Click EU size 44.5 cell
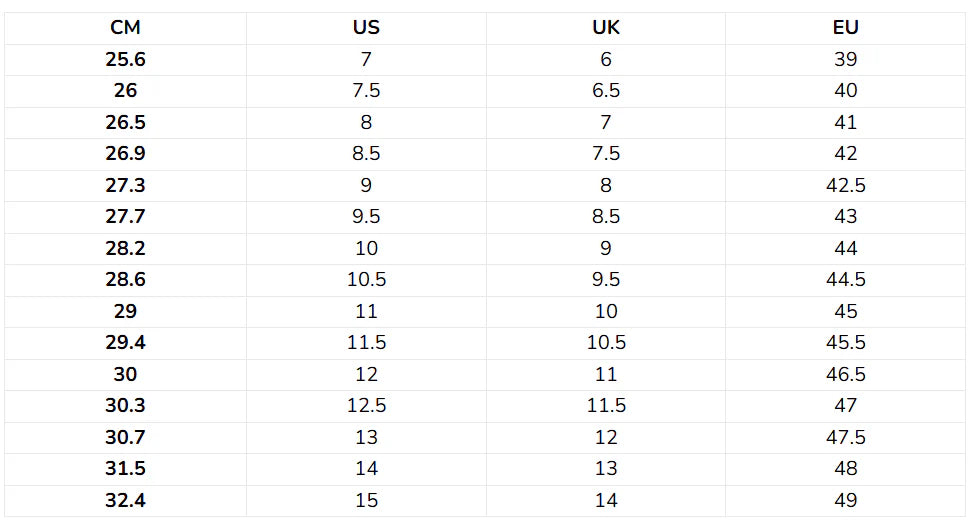 (x=845, y=280)
